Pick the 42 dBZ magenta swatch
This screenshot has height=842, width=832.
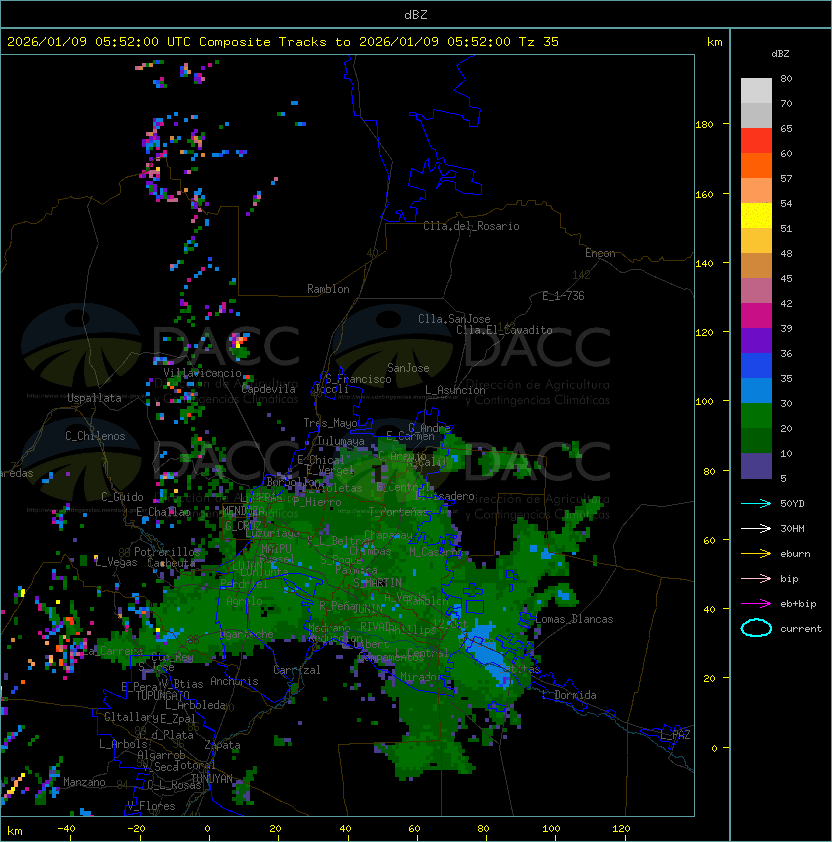(756, 315)
